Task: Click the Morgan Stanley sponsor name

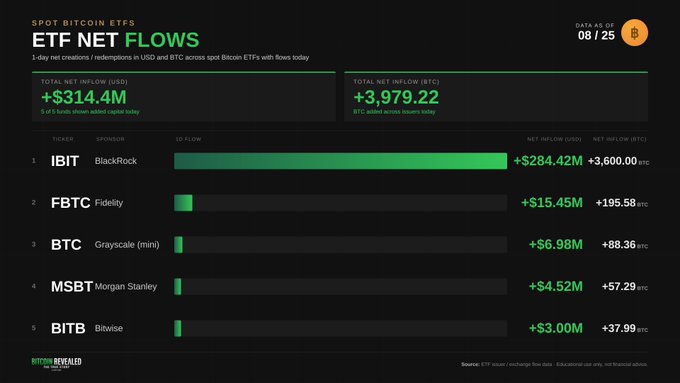Action: (126, 286)
